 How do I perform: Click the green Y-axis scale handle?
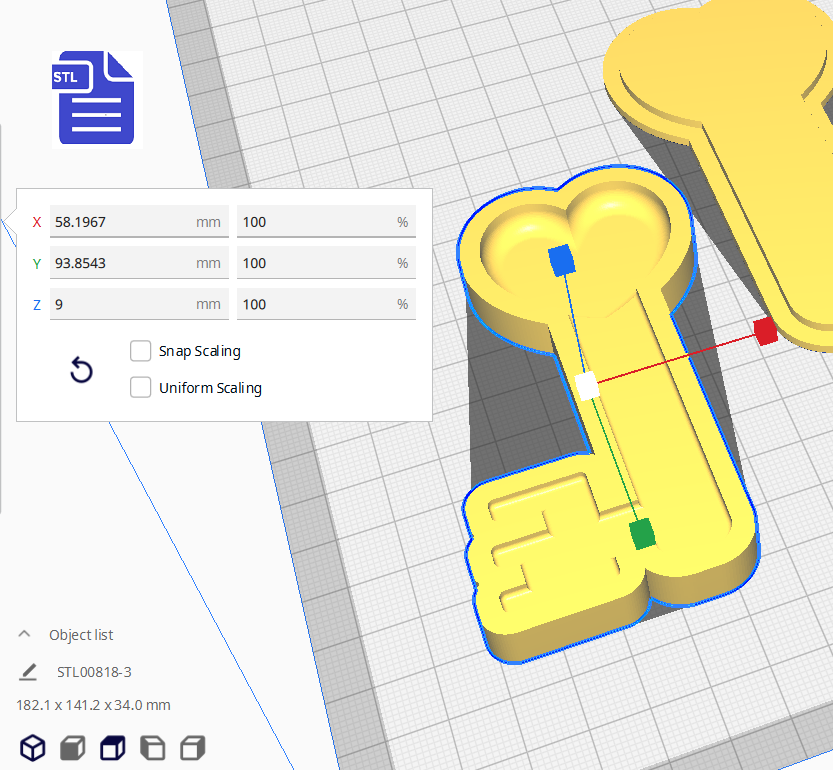643,534
